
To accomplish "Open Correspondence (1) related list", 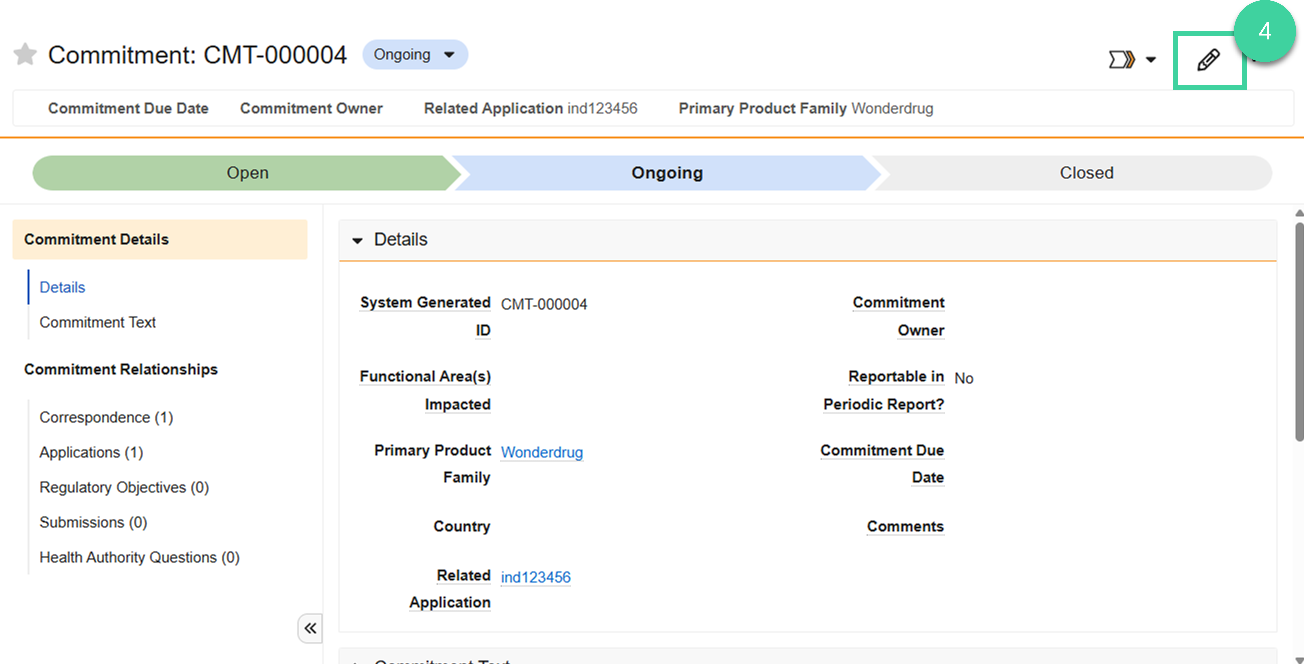I will click(x=106, y=417).
